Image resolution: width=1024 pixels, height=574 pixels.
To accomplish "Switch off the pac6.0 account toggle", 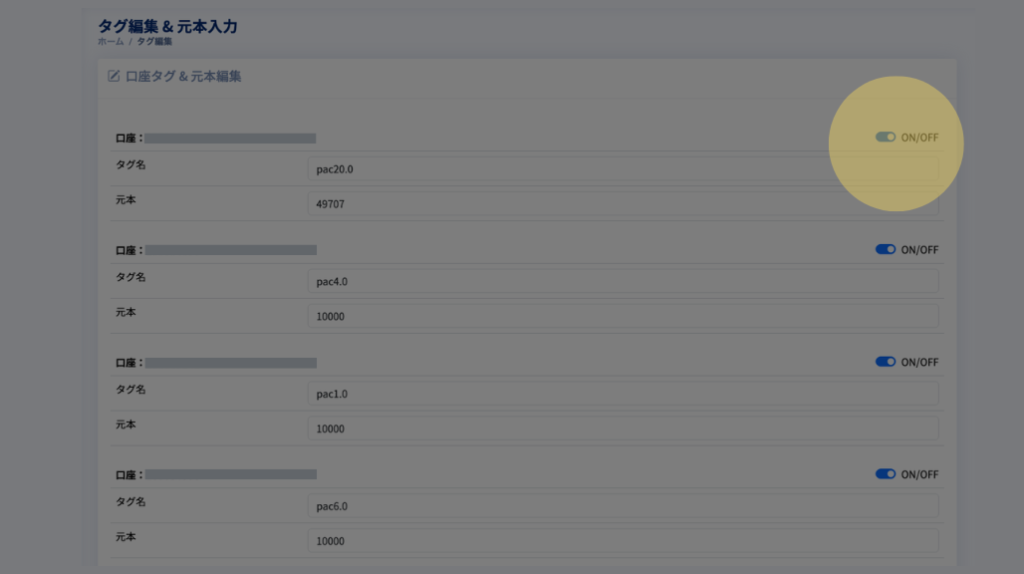I will pos(885,474).
